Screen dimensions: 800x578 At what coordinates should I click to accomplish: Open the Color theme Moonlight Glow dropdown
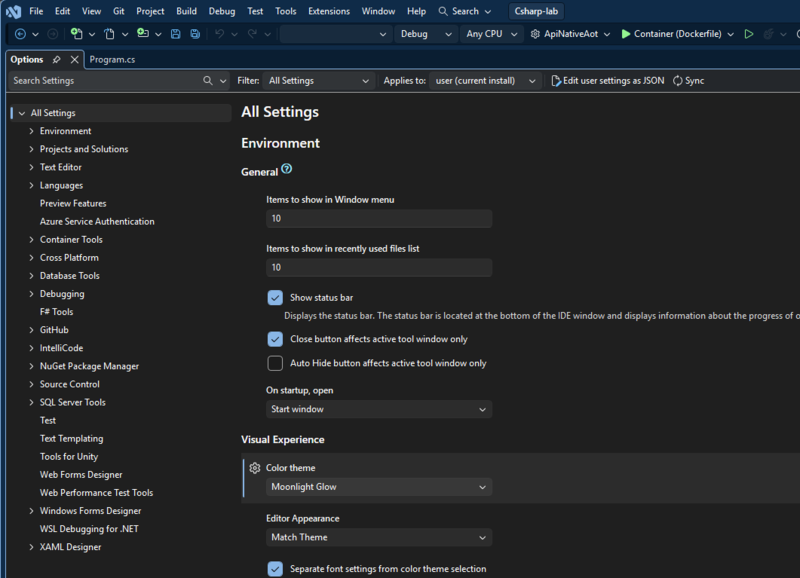pos(379,487)
